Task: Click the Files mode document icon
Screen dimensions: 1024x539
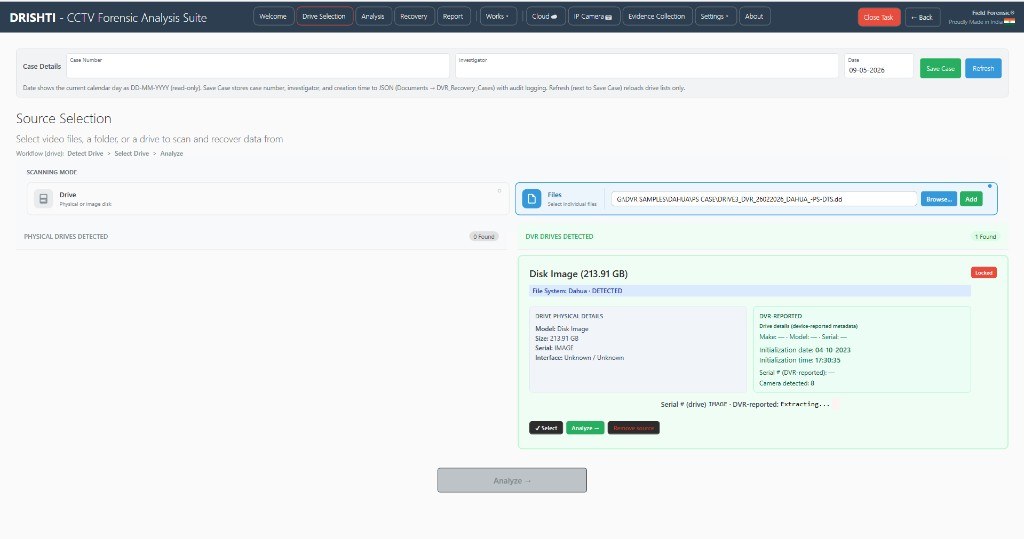Action: [532, 199]
